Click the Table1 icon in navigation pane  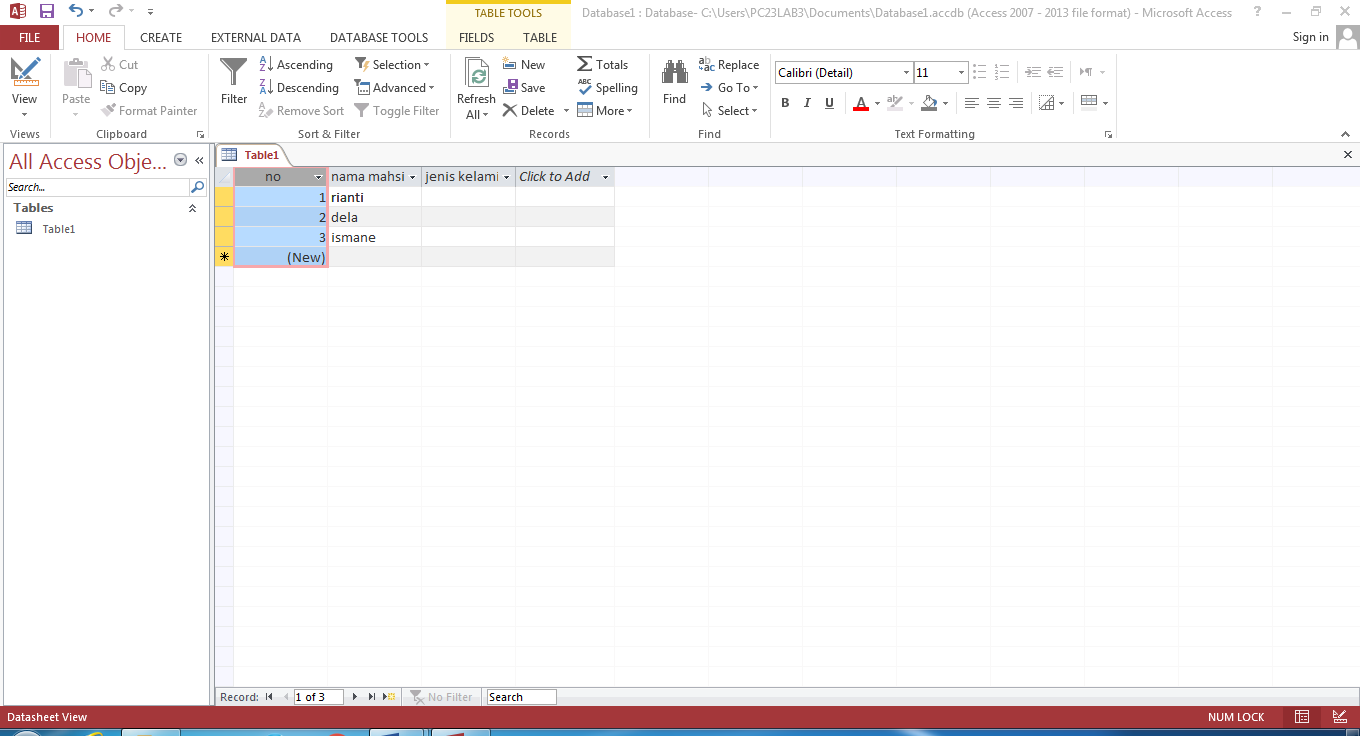(x=25, y=228)
